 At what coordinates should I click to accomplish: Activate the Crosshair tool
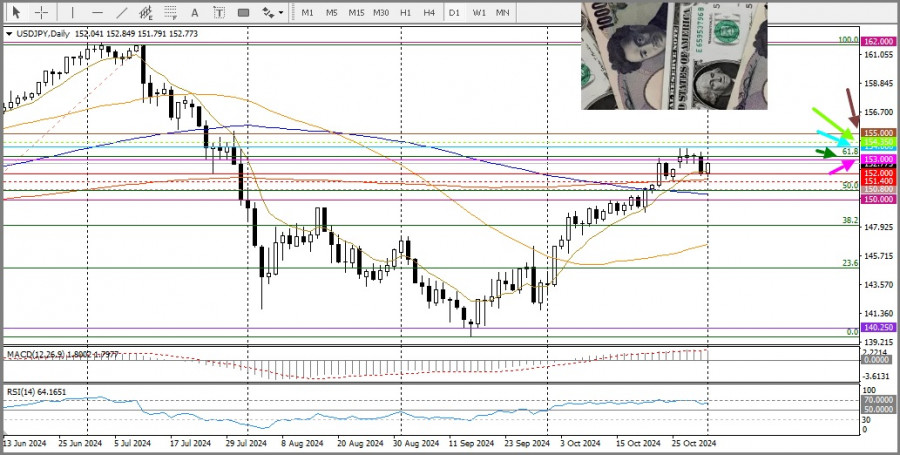coord(41,12)
